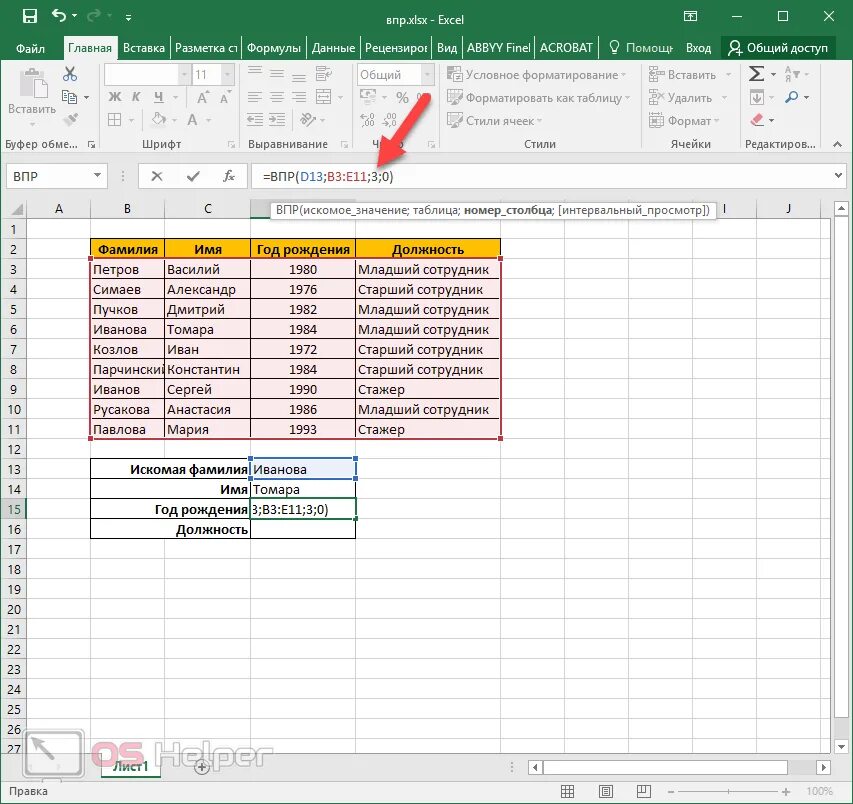853x804 pixels.
Task: Toggle Bold (Ж) formatting
Action: [114, 97]
